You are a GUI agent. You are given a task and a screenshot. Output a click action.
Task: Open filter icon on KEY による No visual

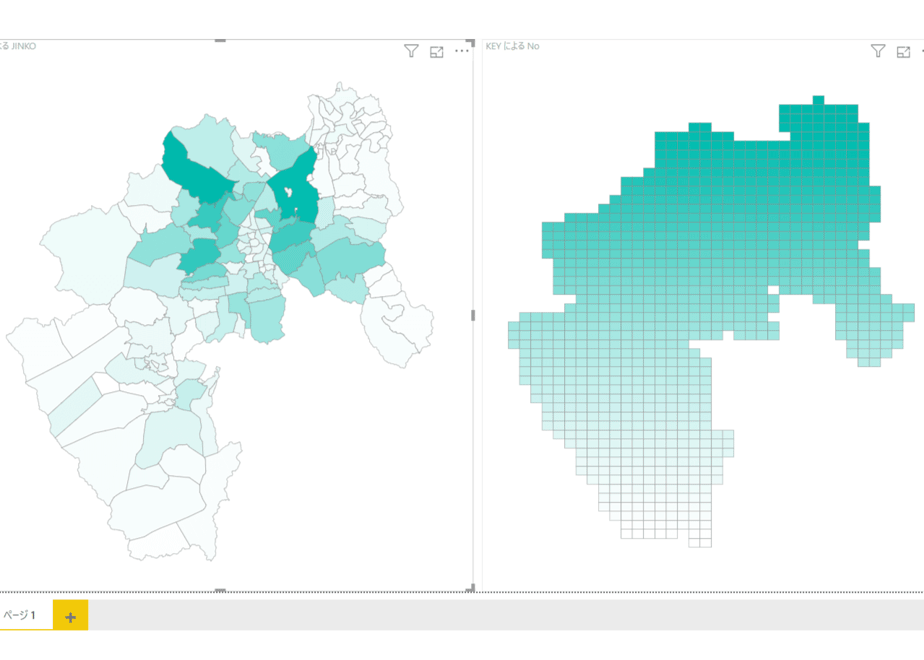(x=878, y=51)
